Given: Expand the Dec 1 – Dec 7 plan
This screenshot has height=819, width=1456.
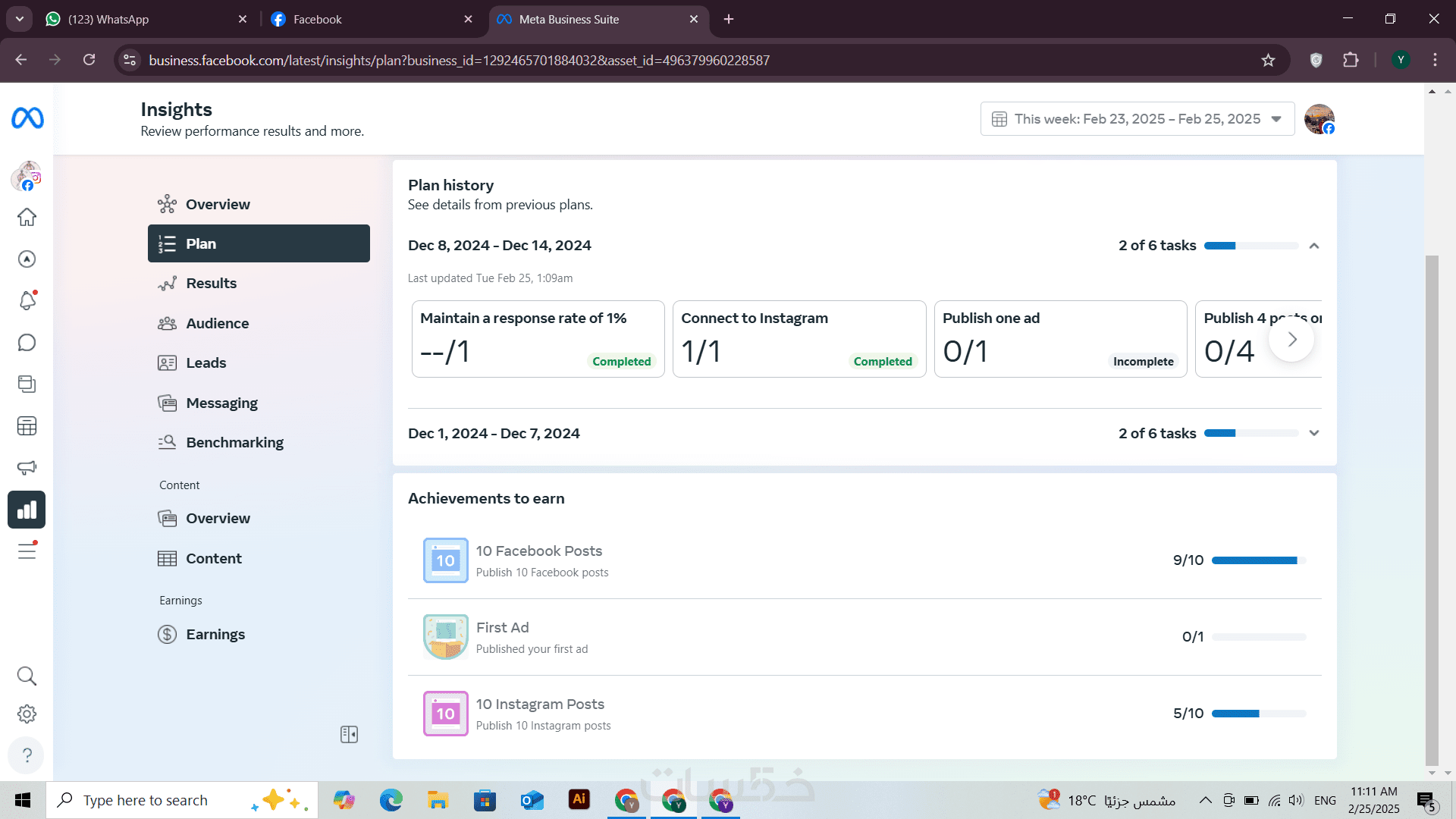Looking at the screenshot, I should pos(1314,433).
